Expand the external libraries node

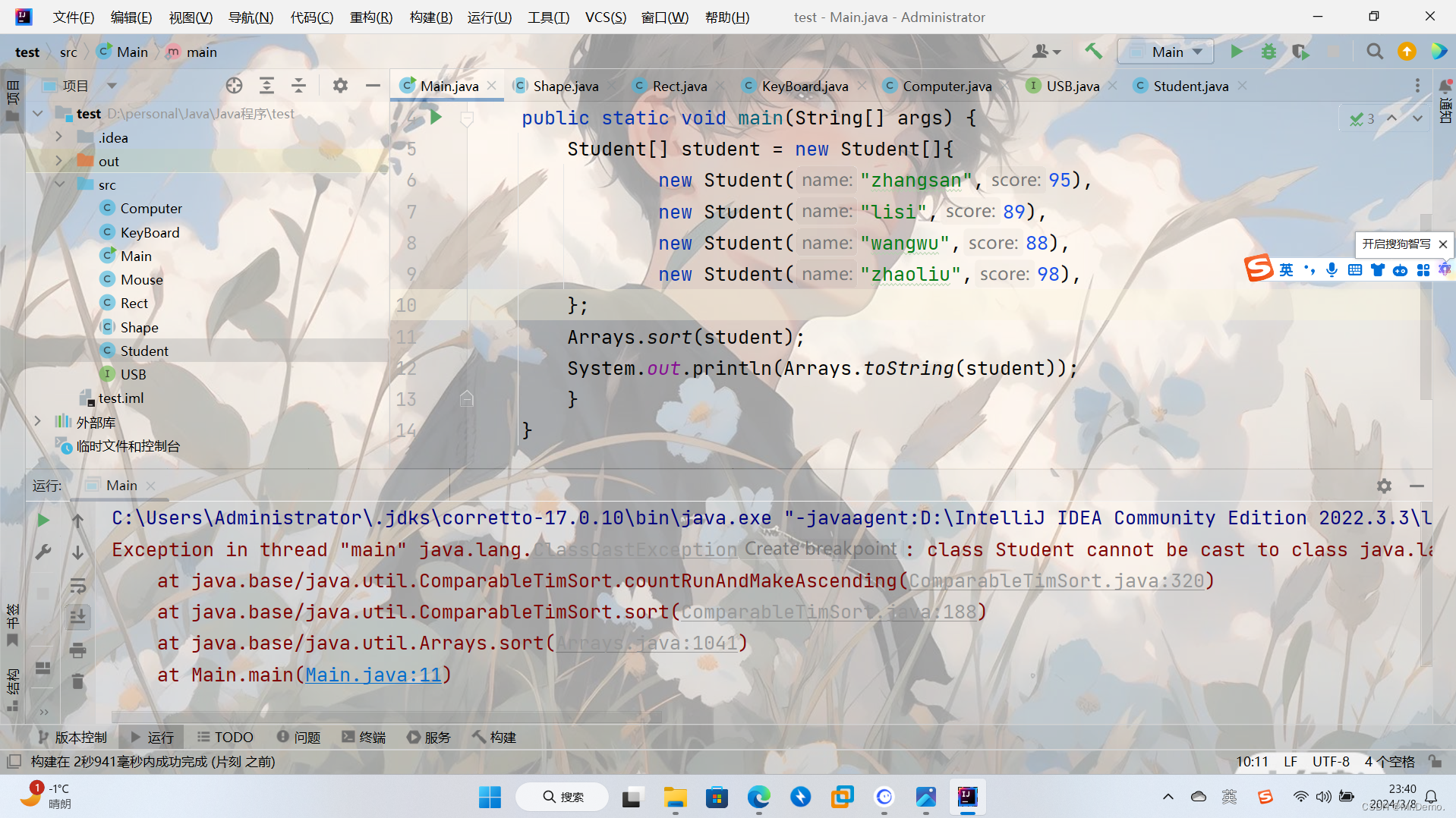click(x=37, y=421)
